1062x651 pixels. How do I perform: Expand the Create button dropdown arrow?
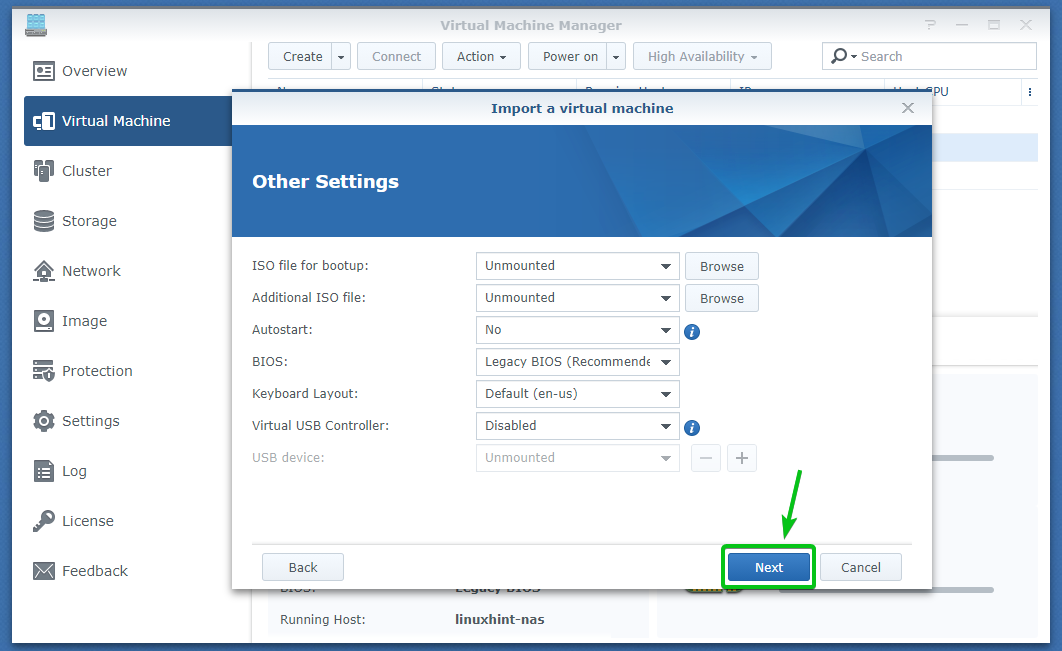click(341, 56)
